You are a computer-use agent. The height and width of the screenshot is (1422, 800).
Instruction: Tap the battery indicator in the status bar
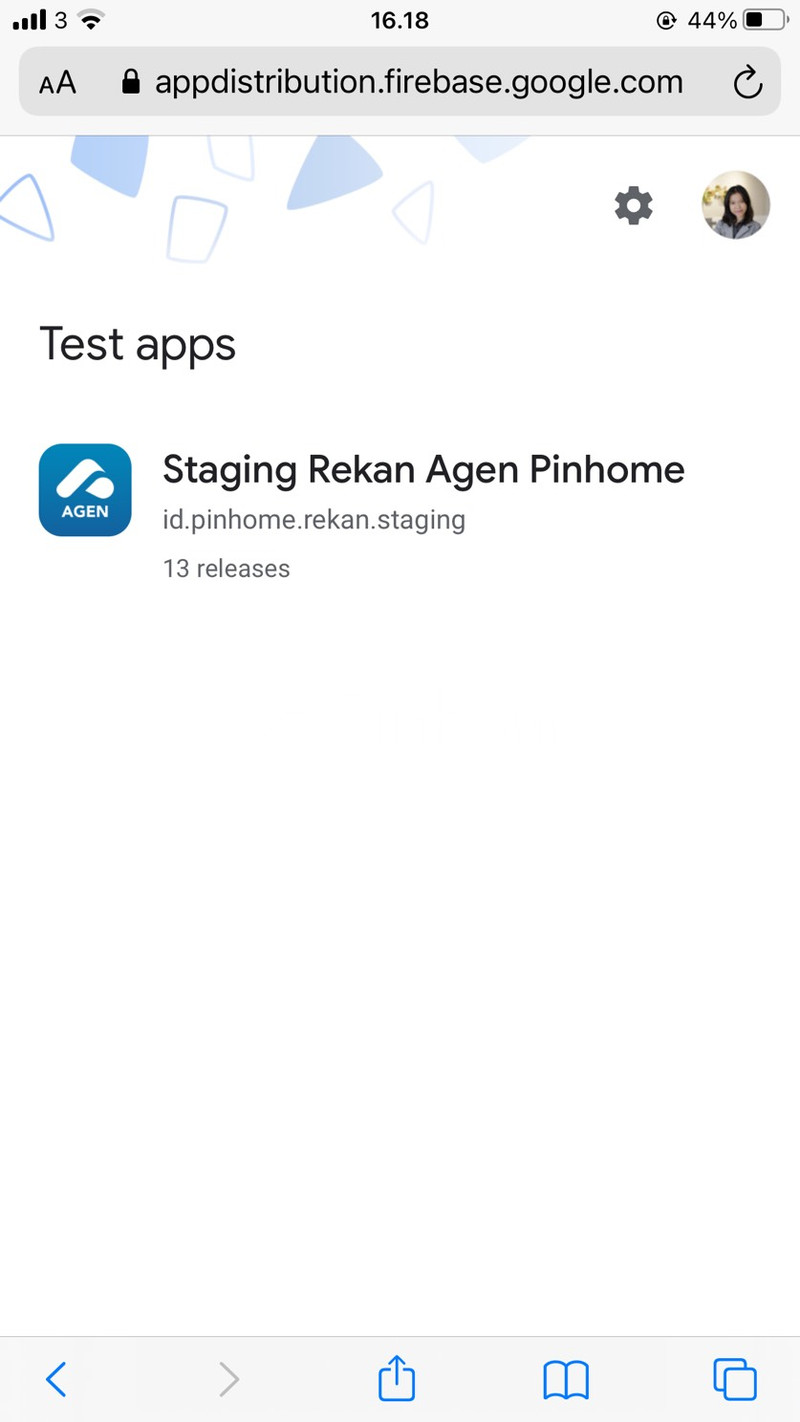click(766, 20)
